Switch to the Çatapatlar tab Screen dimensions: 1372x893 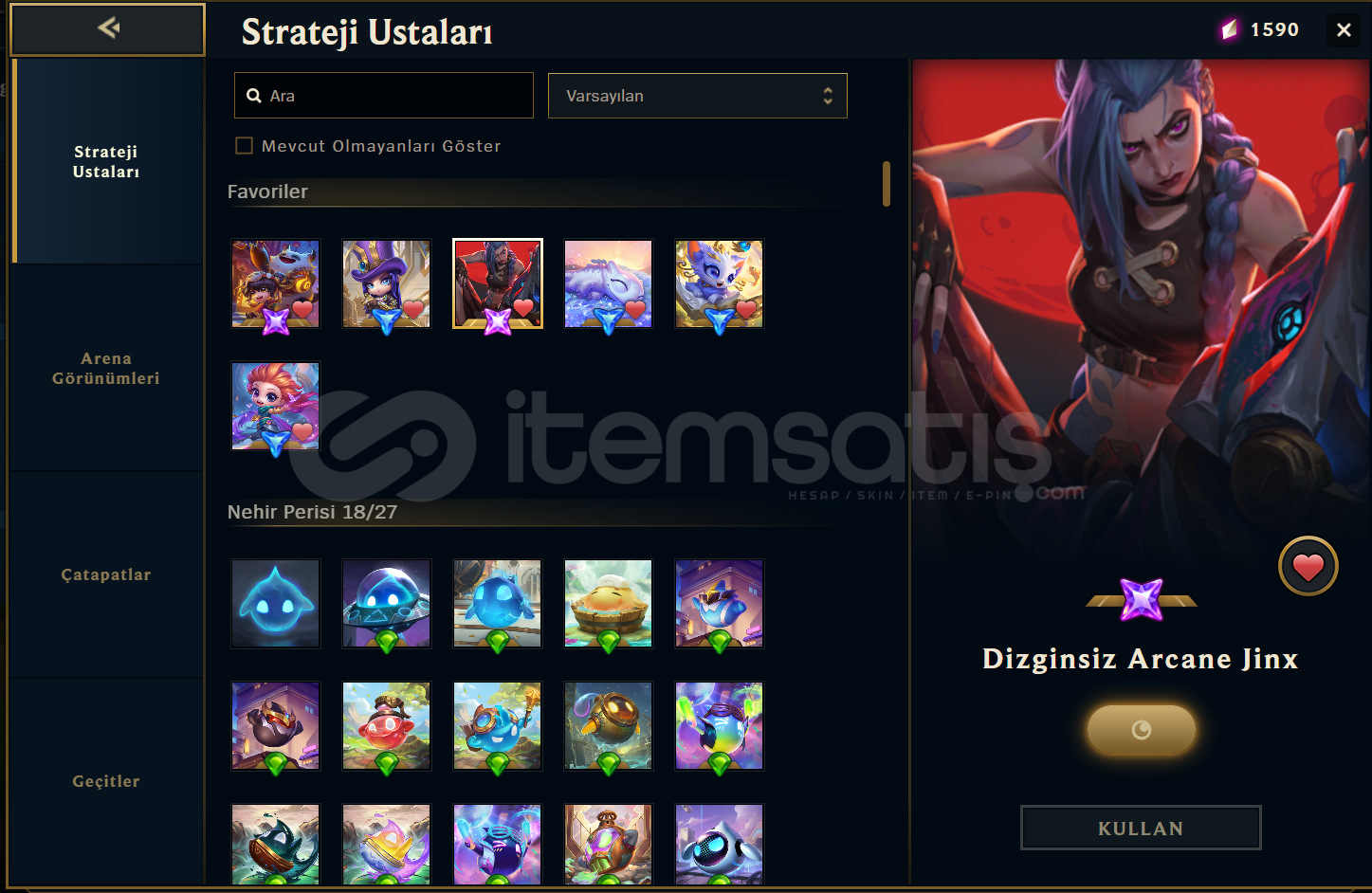(x=106, y=574)
